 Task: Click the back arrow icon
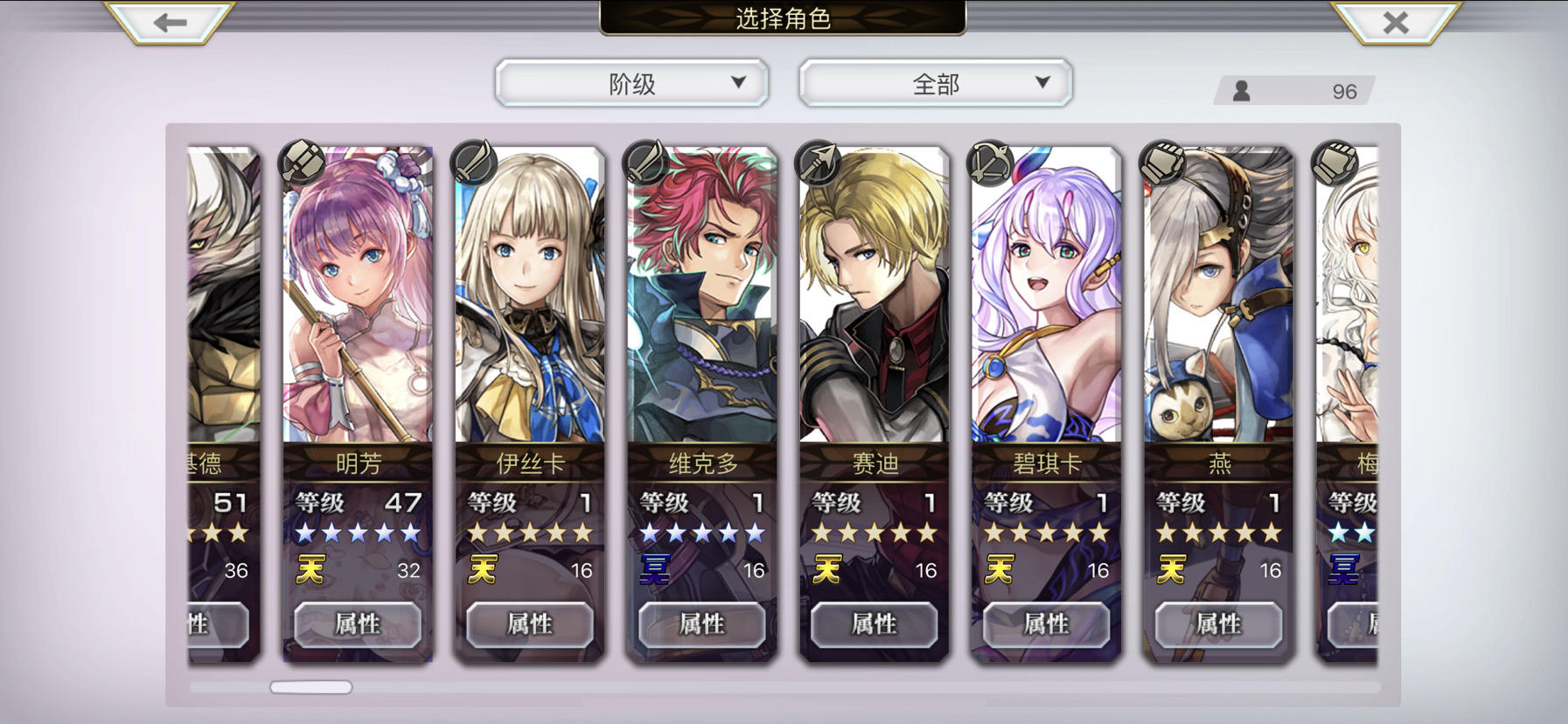coord(170,22)
